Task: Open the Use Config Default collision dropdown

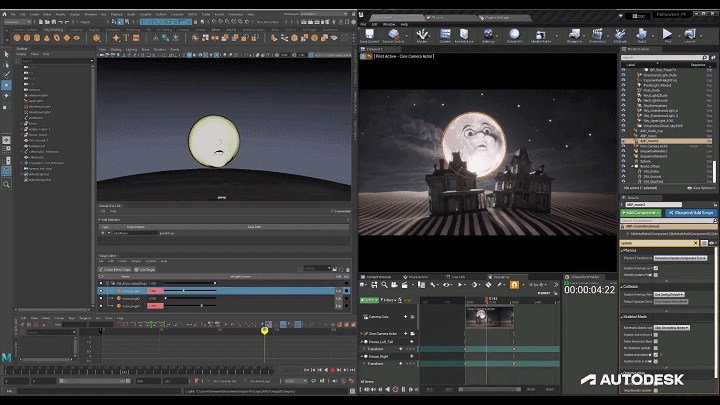Action: [669, 294]
